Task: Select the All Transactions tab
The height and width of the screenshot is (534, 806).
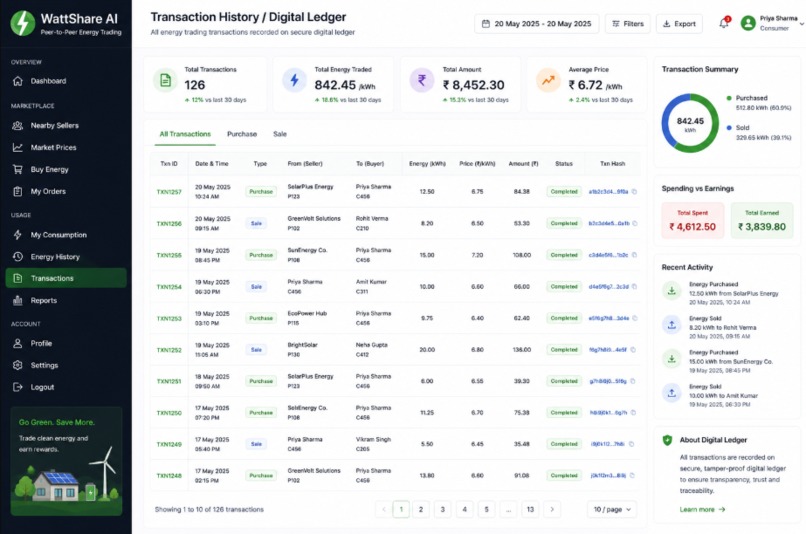Action: click(x=185, y=134)
